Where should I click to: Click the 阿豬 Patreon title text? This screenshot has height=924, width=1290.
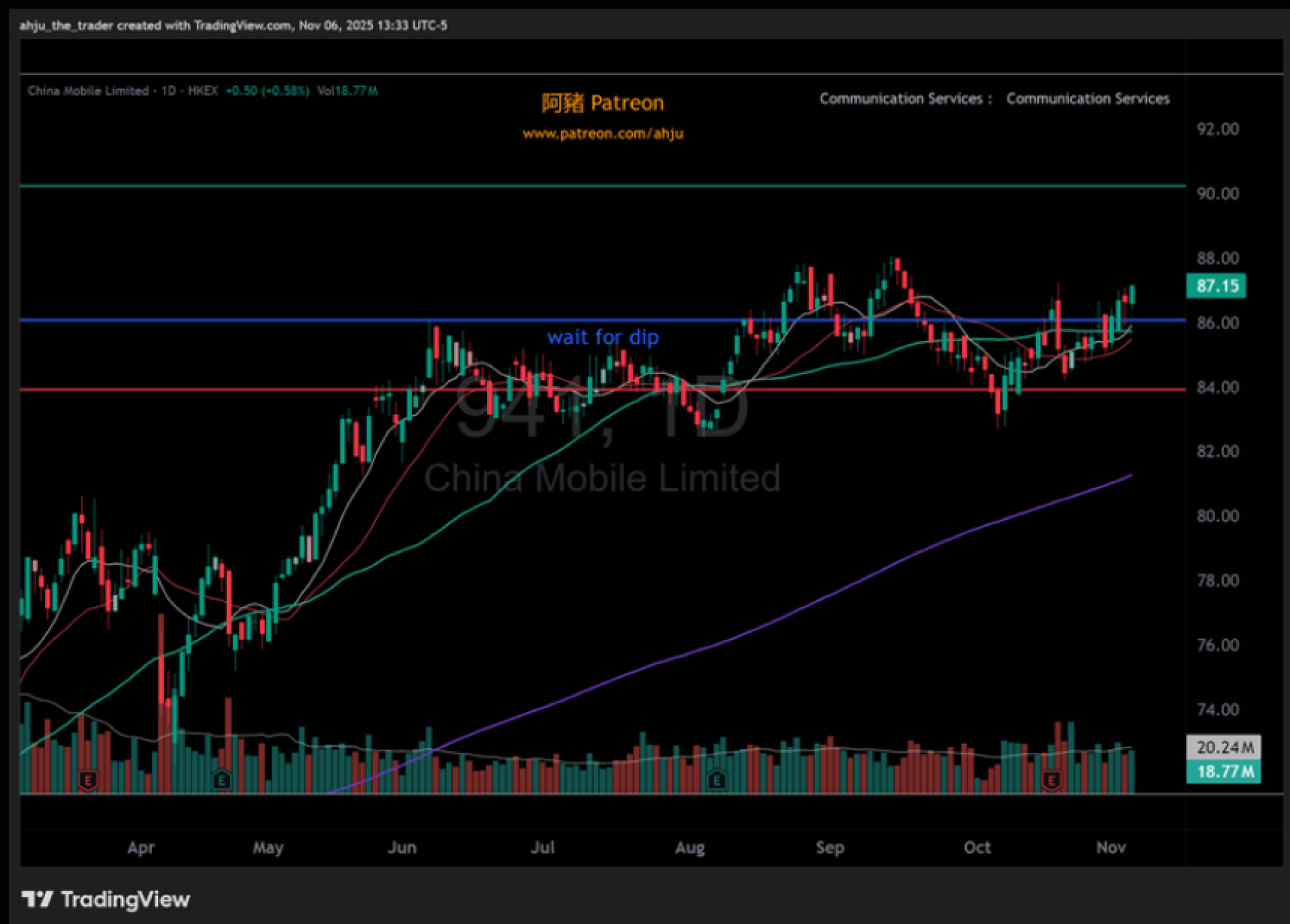tap(603, 103)
